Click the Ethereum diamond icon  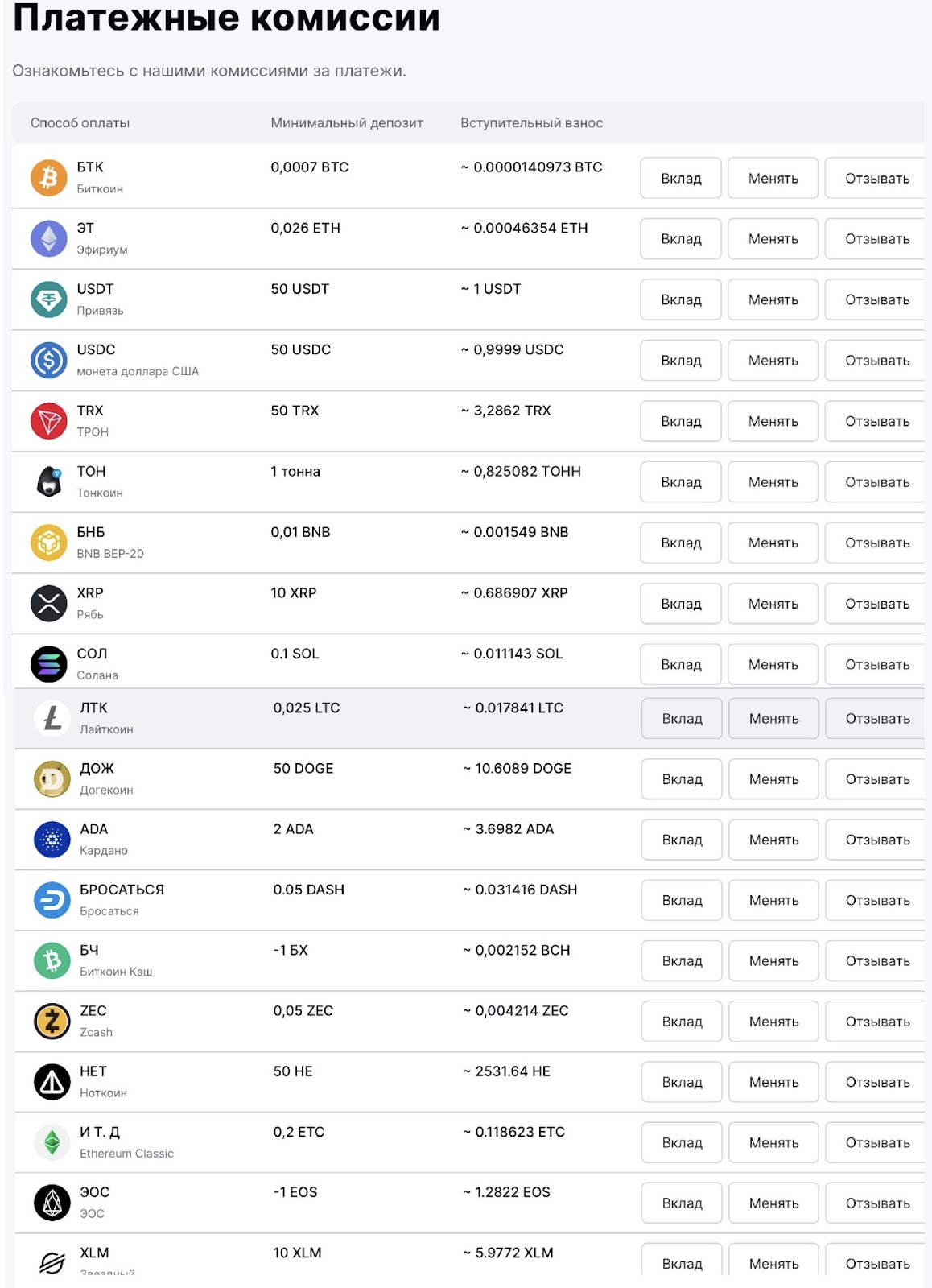click(49, 238)
